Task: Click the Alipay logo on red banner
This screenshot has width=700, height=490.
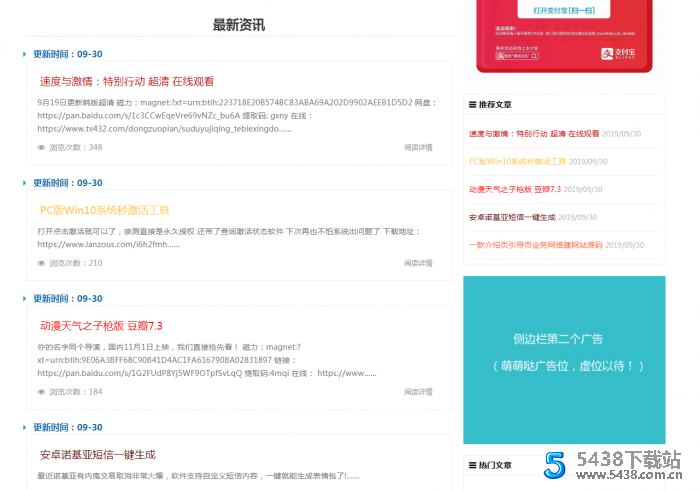Action: click(625, 55)
